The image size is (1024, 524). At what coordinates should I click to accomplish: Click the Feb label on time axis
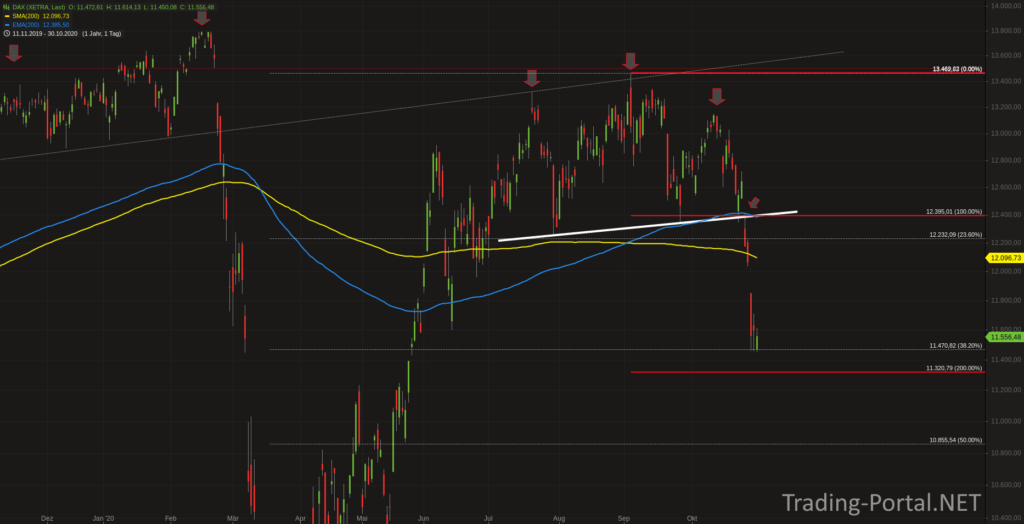[x=170, y=518]
